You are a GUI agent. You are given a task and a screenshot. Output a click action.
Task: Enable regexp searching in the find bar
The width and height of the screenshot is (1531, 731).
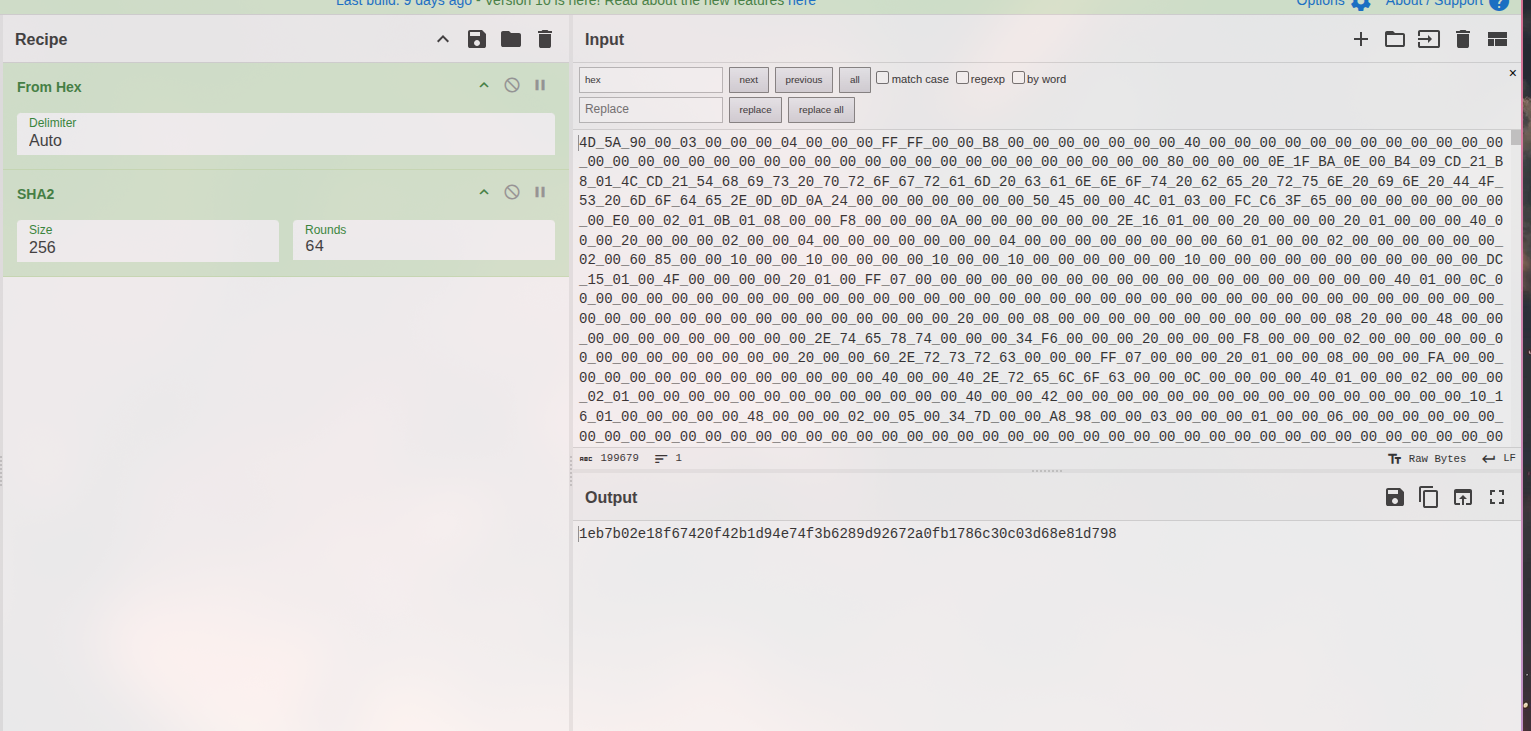pyautogui.click(x=962, y=77)
